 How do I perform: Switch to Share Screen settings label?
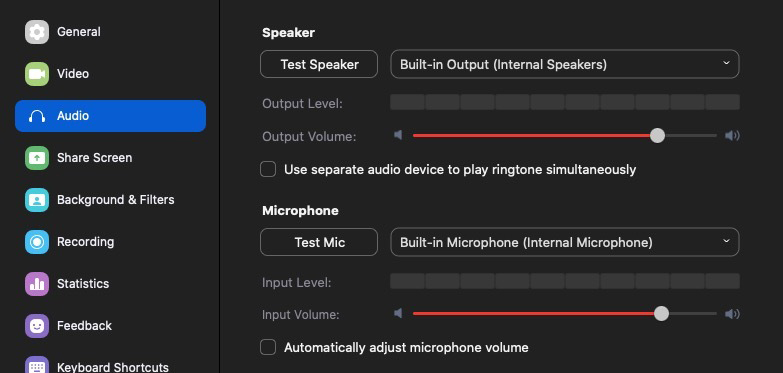94,158
